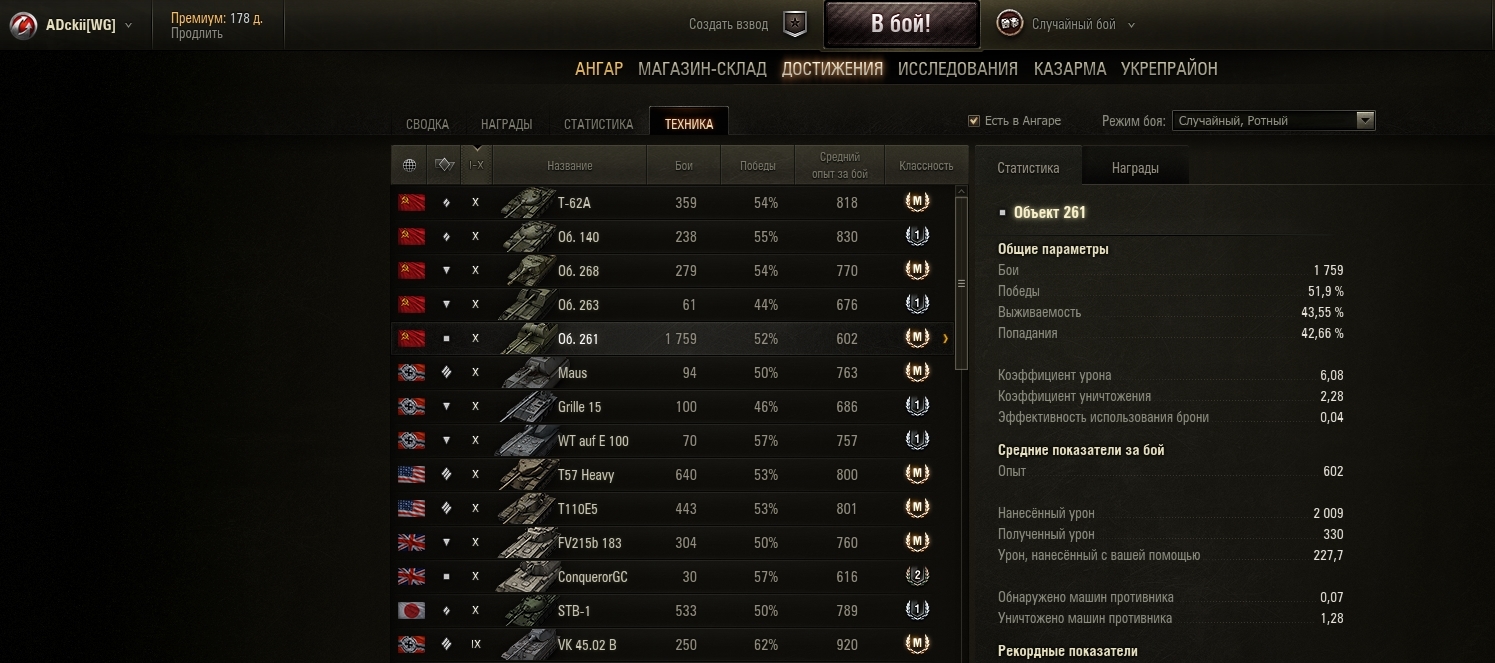1495x663 pixels.
Task: Click the World of Tanks logo by ADckii[WG]
Action: (23, 26)
